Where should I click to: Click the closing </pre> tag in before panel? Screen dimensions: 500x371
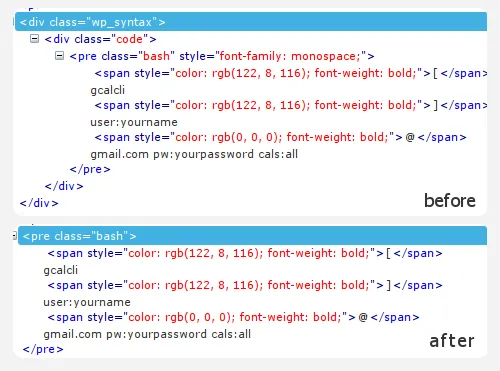point(90,169)
